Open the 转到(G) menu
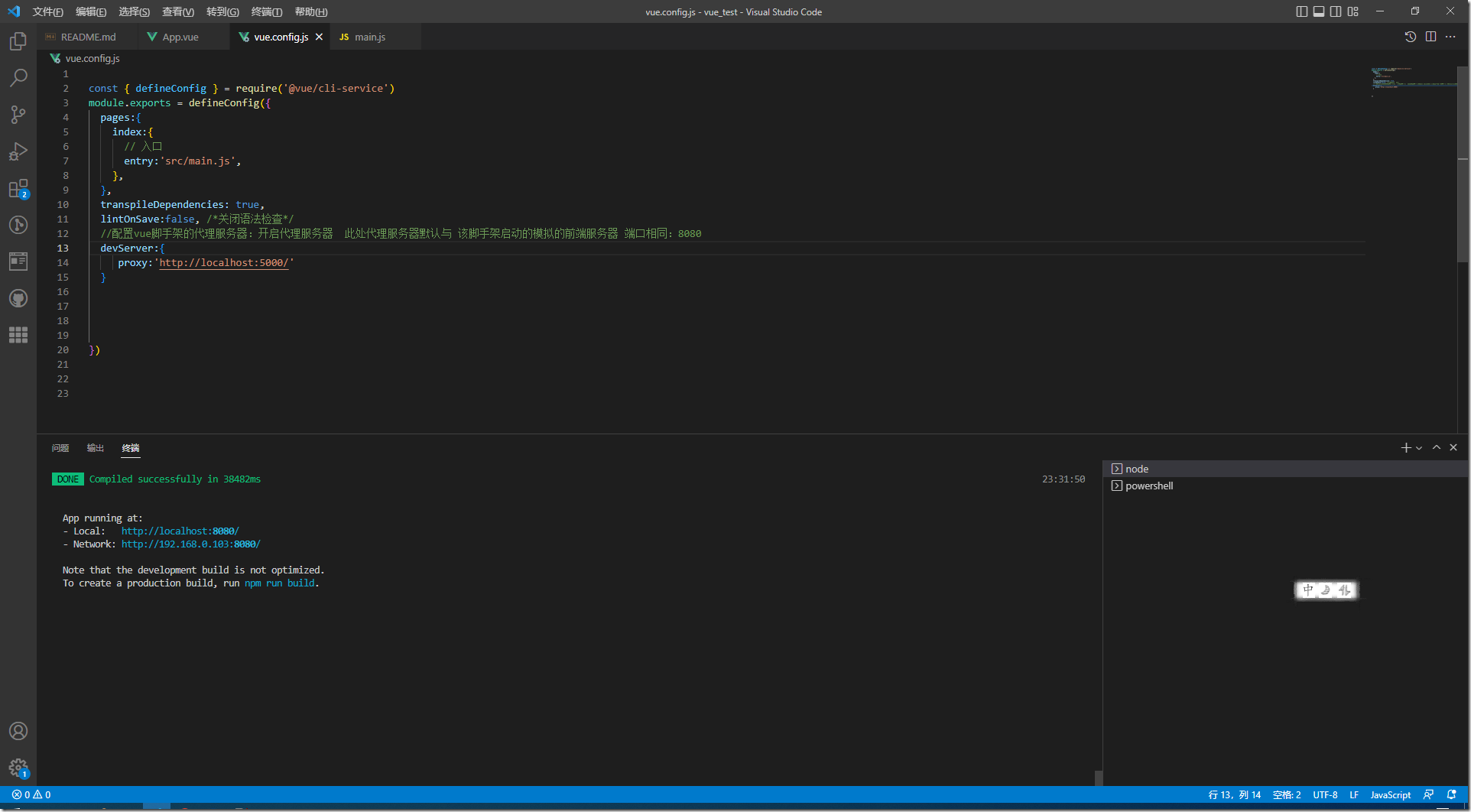The height and width of the screenshot is (812, 1471). point(222,11)
